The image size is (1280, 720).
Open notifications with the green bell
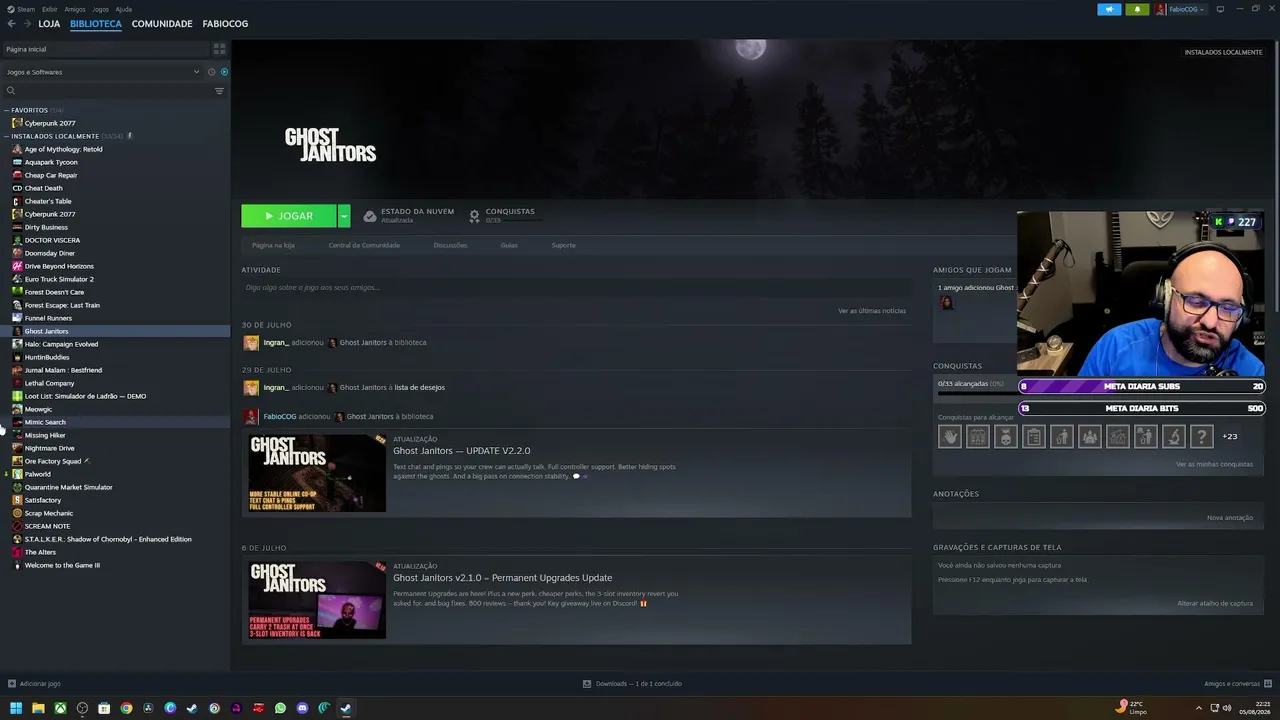pos(1137,9)
